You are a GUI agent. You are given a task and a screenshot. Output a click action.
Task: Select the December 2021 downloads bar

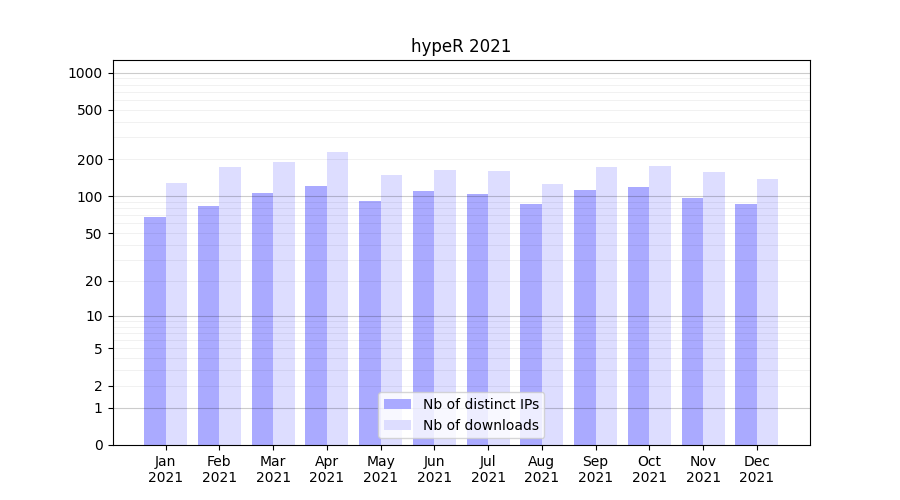tap(767, 312)
